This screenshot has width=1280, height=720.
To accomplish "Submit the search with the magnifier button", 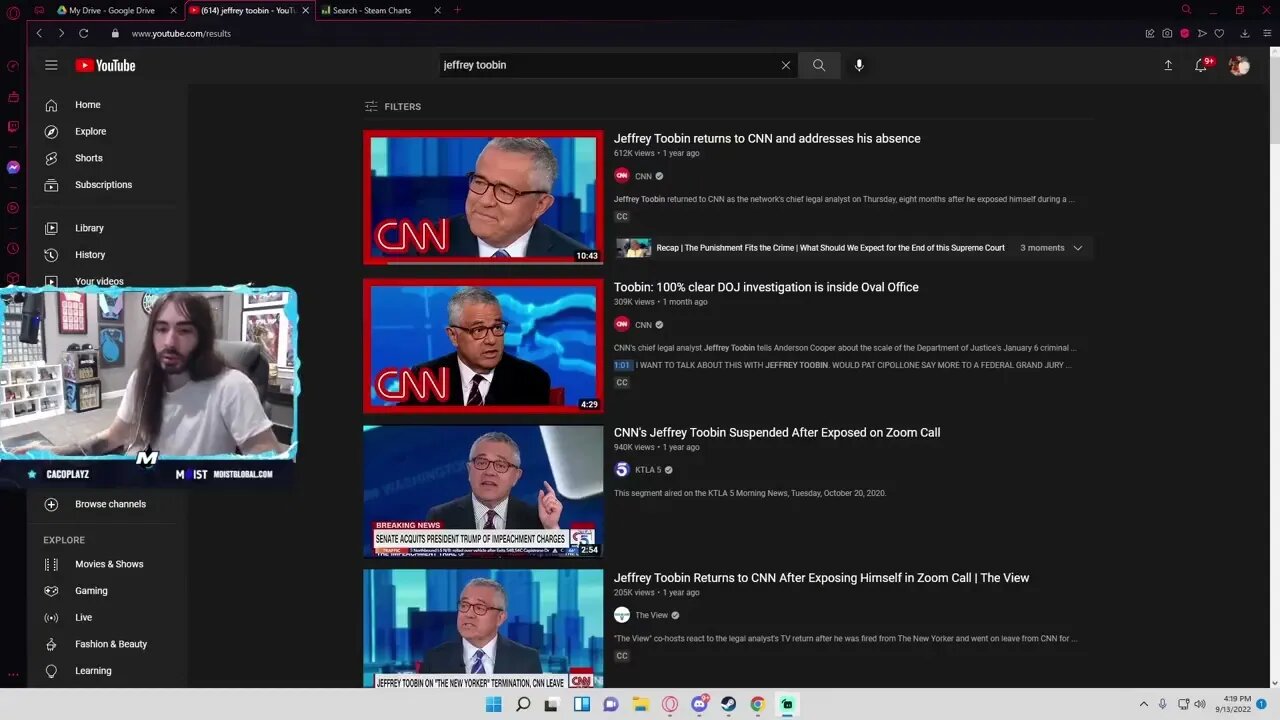I will [x=819, y=65].
